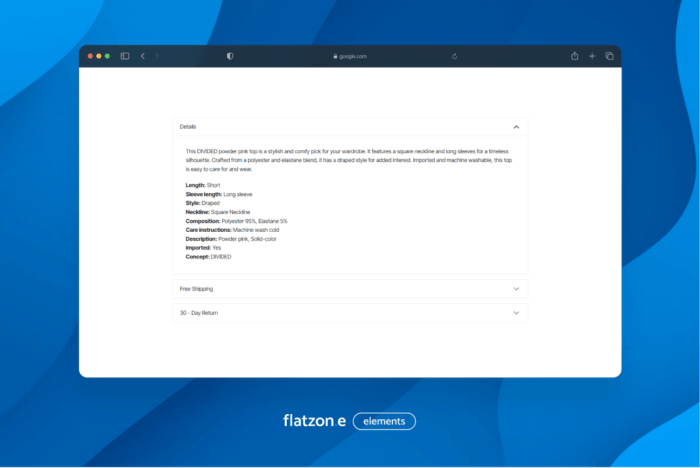
Task: Select the 30 - Day Return header label
Action: pos(199,313)
